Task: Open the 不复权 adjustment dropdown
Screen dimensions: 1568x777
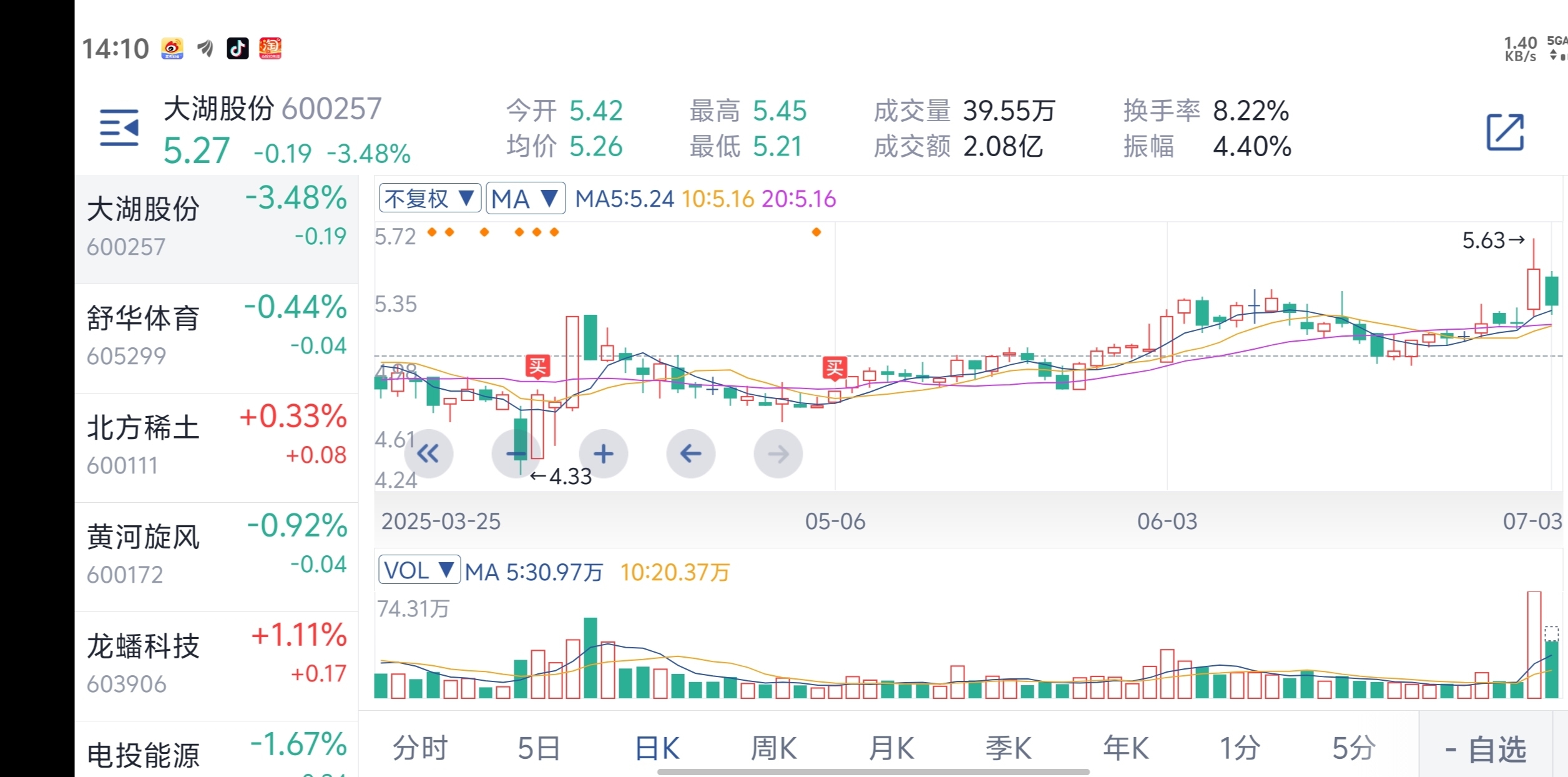Action: pyautogui.click(x=429, y=199)
